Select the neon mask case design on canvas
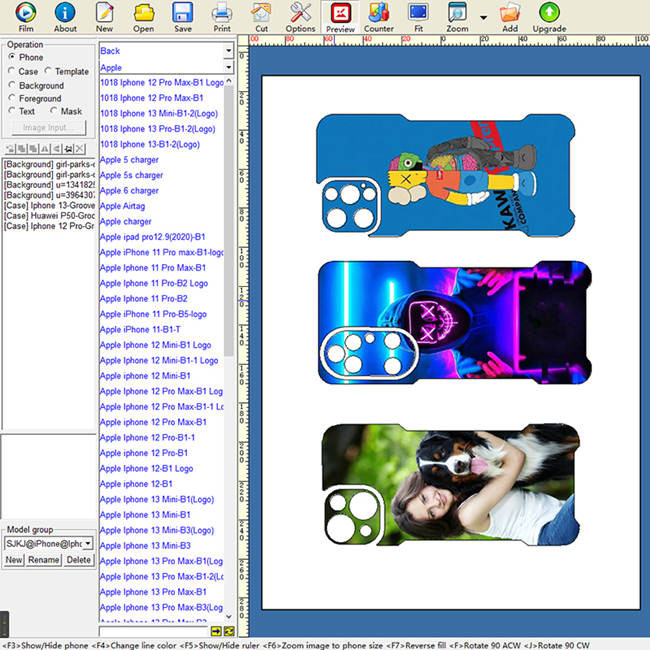Image resolution: width=650 pixels, height=650 pixels. (455, 322)
